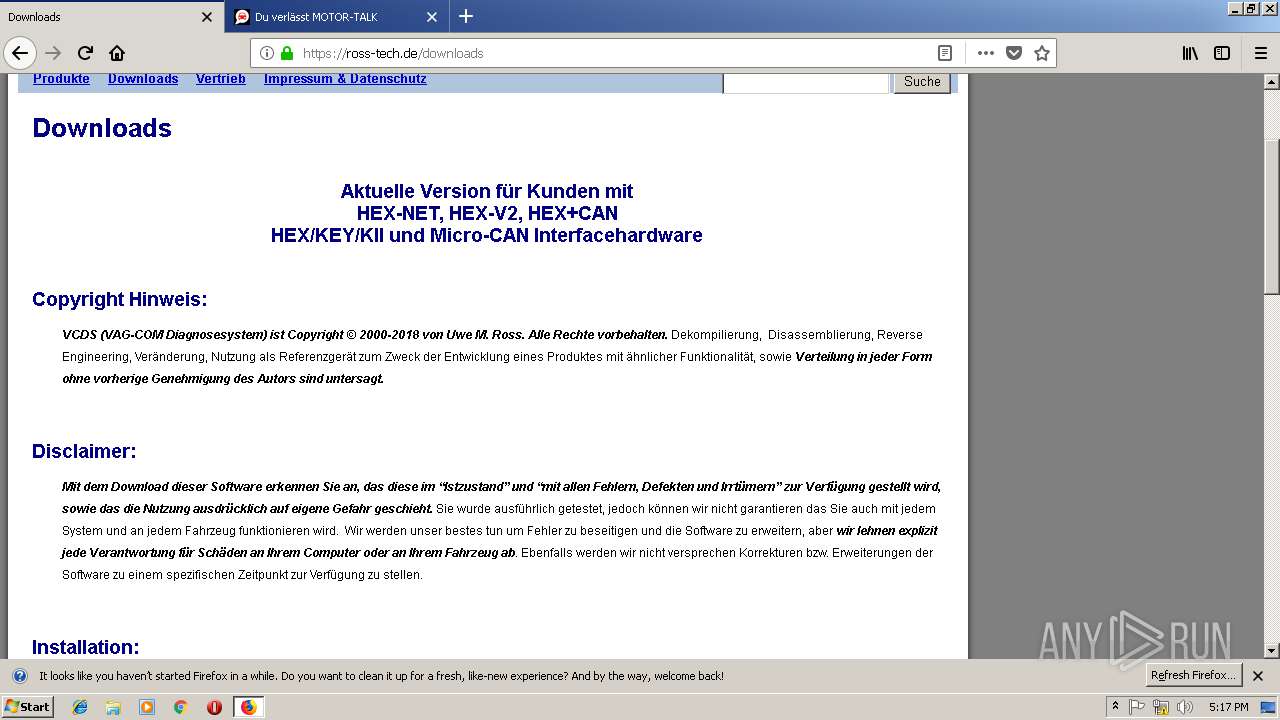Image resolution: width=1280 pixels, height=720 pixels.
Task: Open a new browser tab
Action: [x=466, y=16]
